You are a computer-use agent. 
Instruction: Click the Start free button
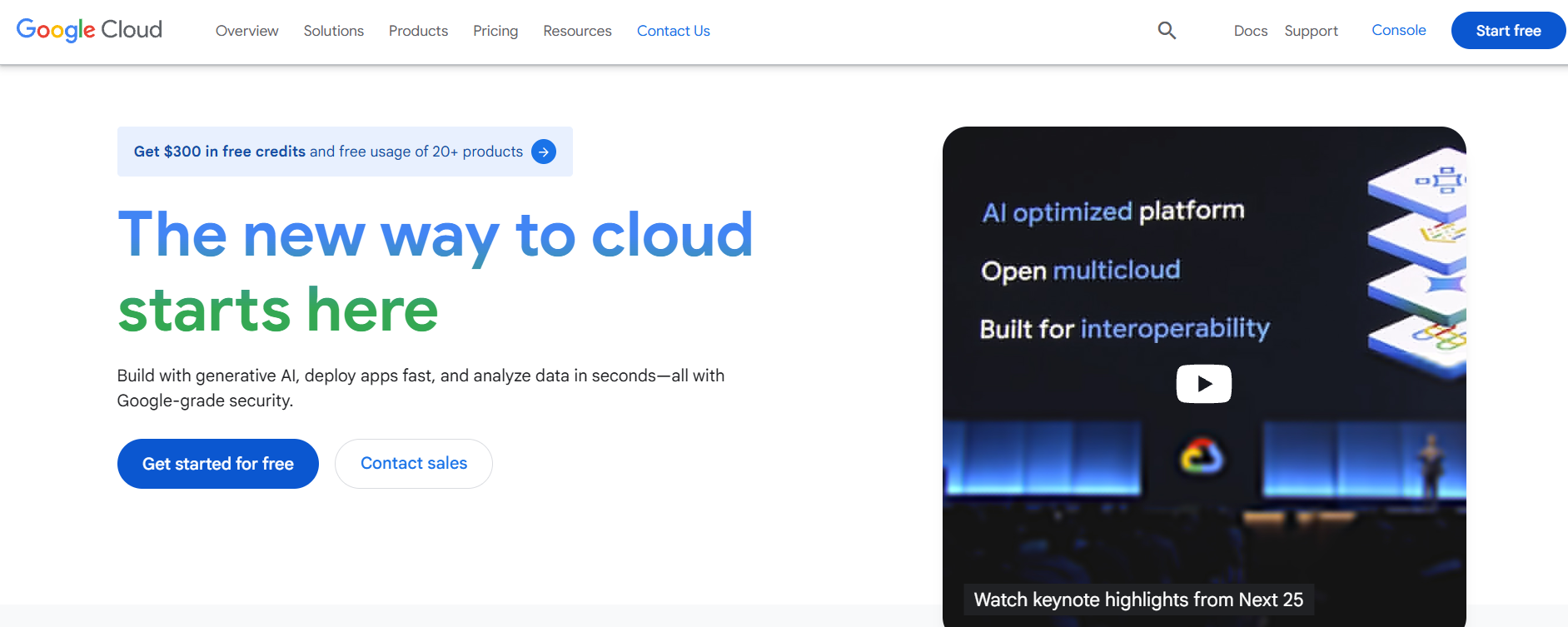click(x=1508, y=31)
